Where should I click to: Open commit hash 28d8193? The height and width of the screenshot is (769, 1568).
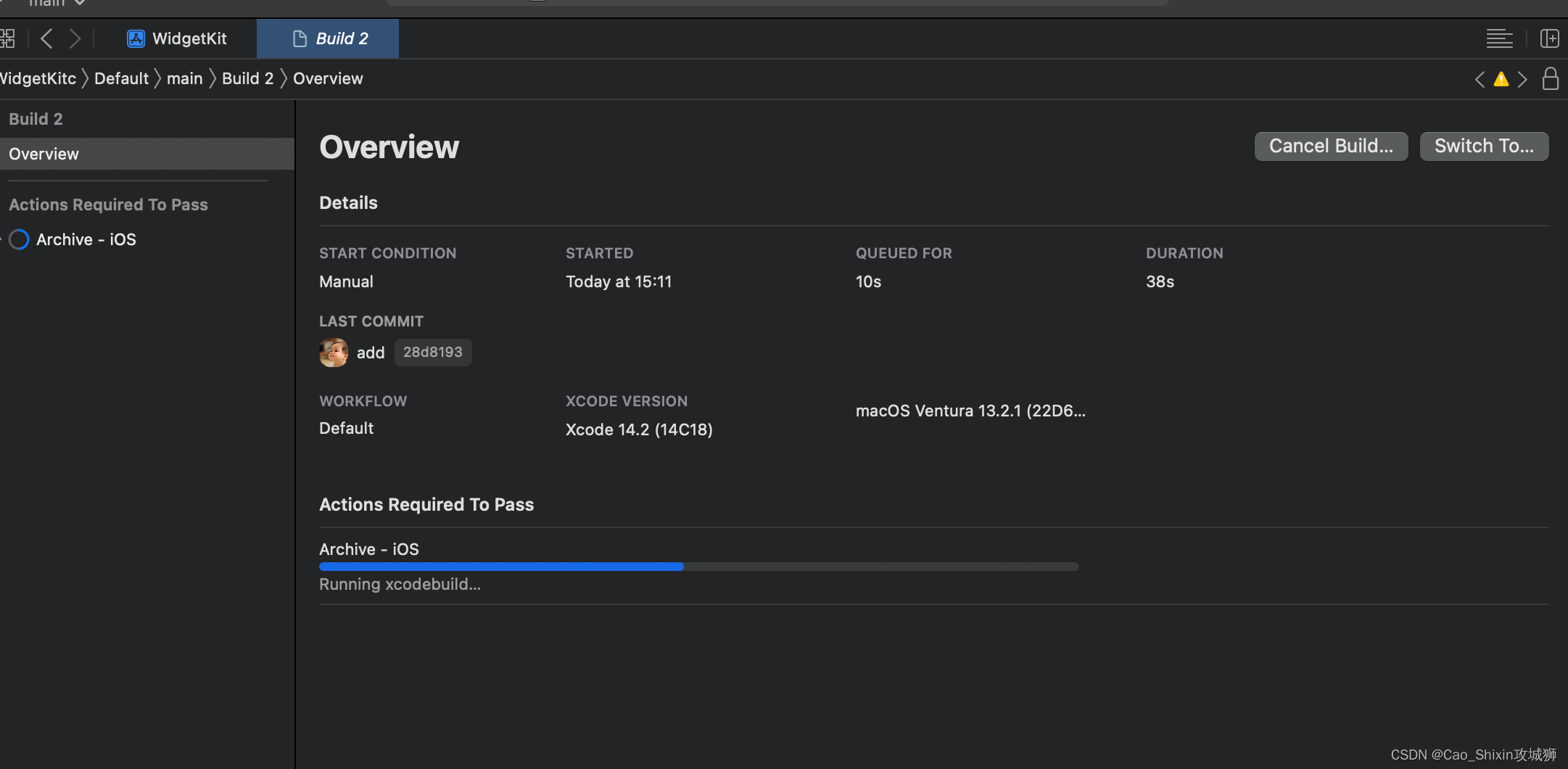coord(433,352)
